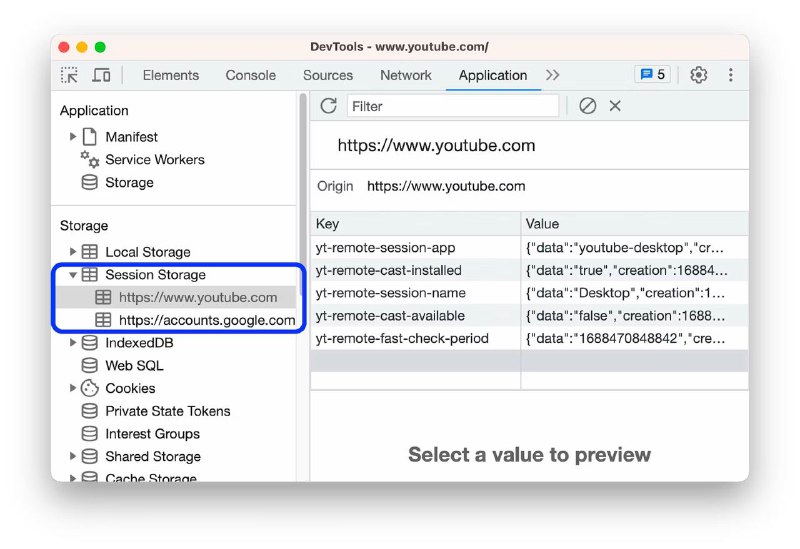Open Service Workers in Application section
Image resolution: width=800 pixels, height=549 pixels.
point(155,160)
